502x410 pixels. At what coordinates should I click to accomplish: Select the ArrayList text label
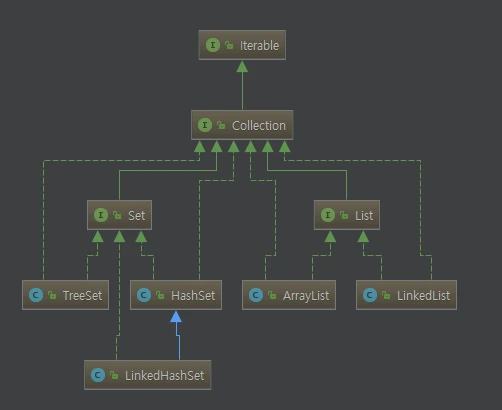tap(306, 296)
